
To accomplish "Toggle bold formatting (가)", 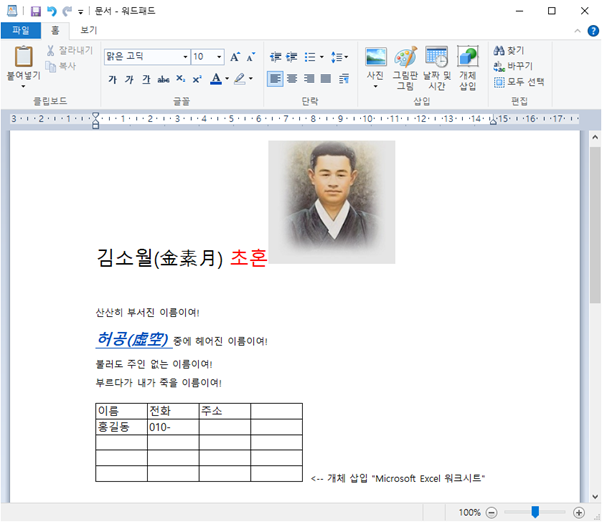I will coord(112,79).
